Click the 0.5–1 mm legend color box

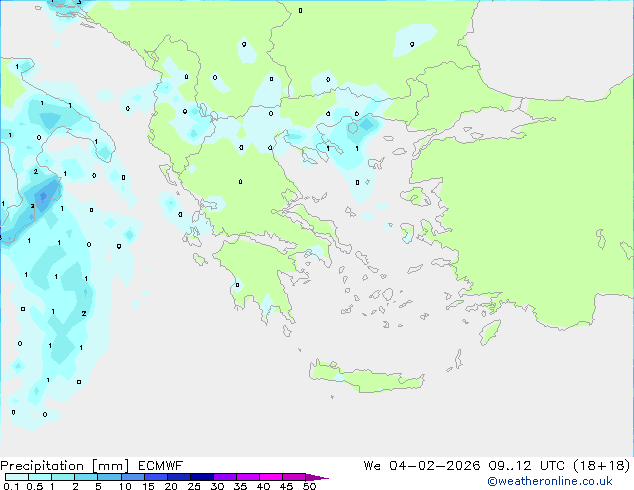point(40,477)
